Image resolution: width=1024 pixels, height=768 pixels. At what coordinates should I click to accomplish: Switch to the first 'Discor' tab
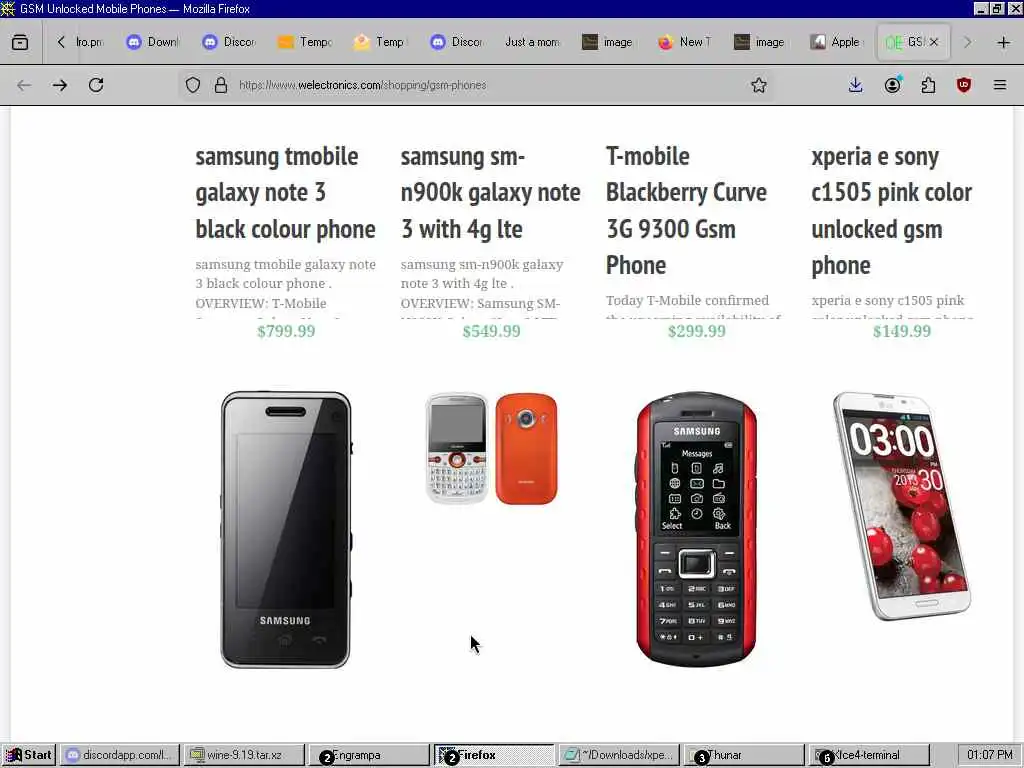(229, 42)
